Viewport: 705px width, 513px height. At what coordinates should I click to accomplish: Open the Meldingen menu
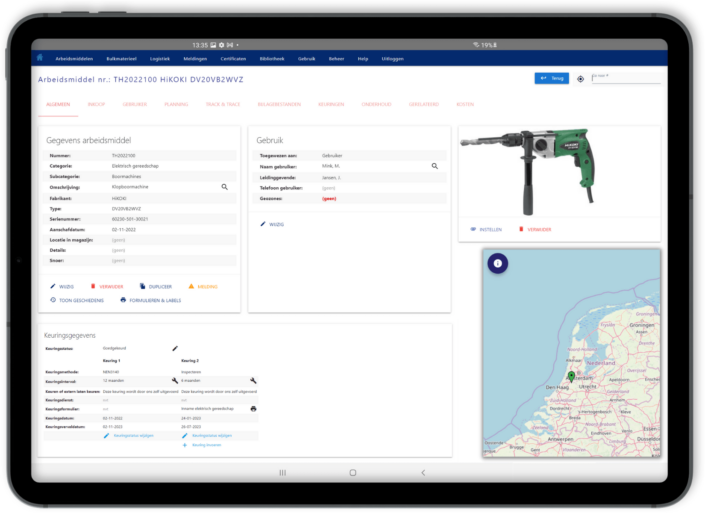[195, 59]
